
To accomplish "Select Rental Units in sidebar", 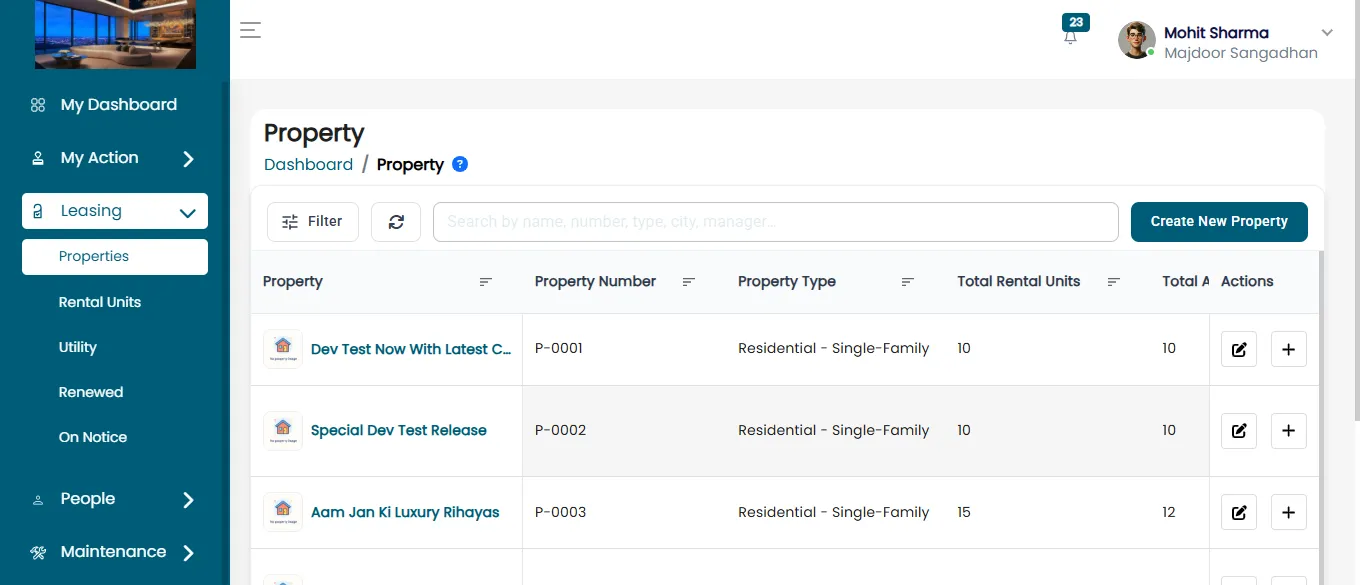I will (100, 302).
